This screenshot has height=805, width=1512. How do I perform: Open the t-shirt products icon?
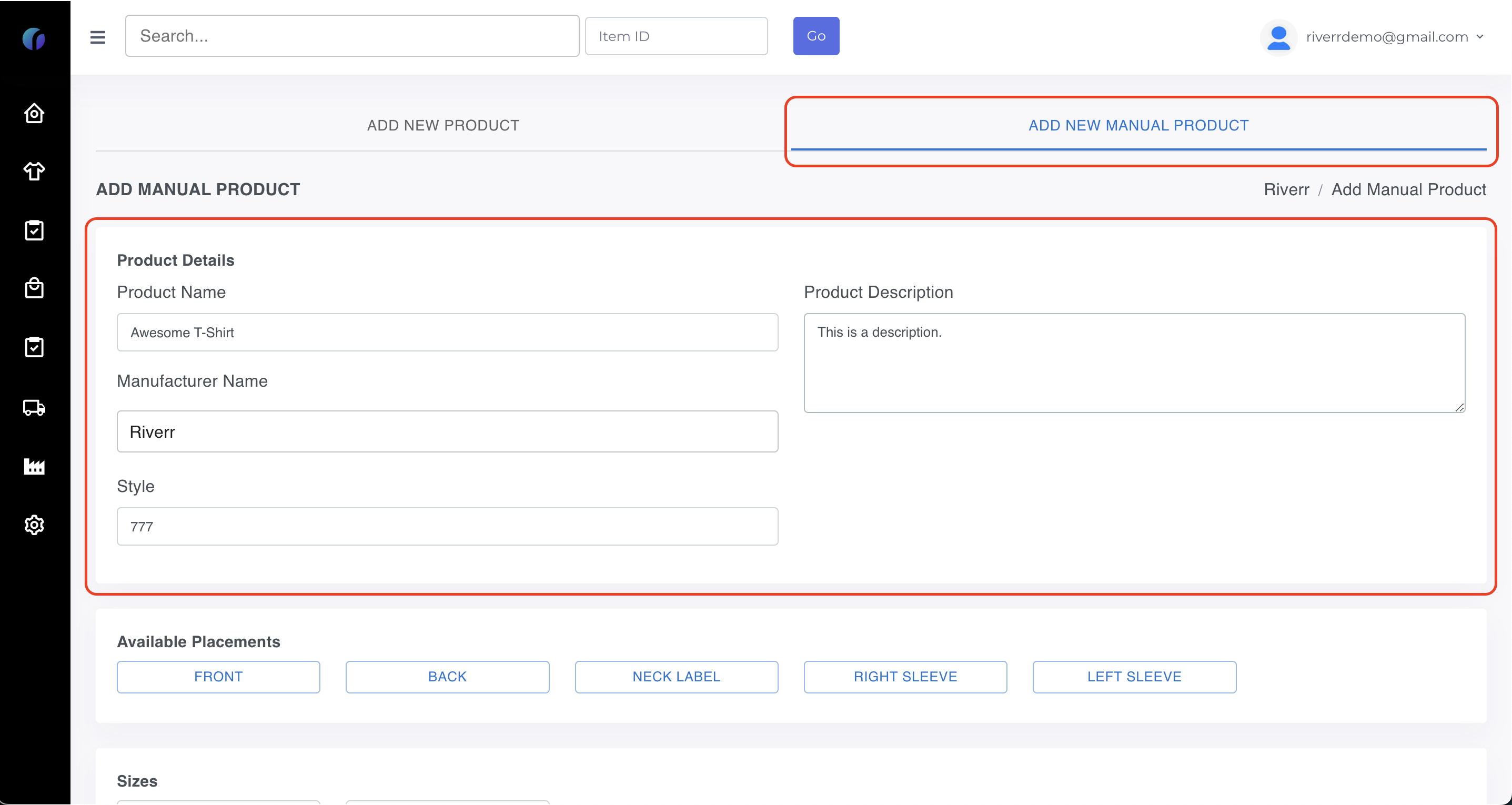pyautogui.click(x=34, y=171)
